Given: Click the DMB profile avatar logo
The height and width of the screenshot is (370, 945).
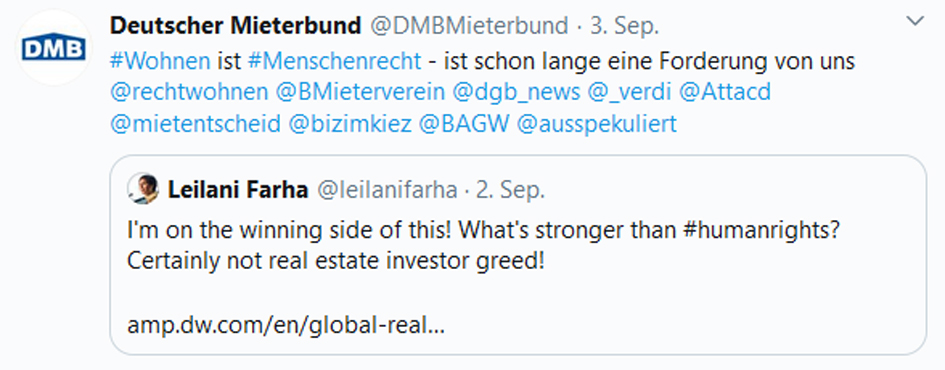Looking at the screenshot, I should [54, 47].
